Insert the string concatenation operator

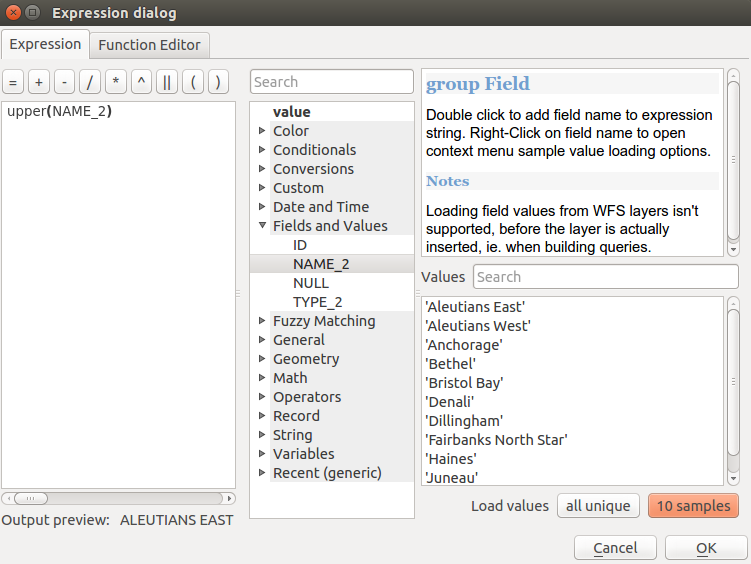[x=167, y=82]
